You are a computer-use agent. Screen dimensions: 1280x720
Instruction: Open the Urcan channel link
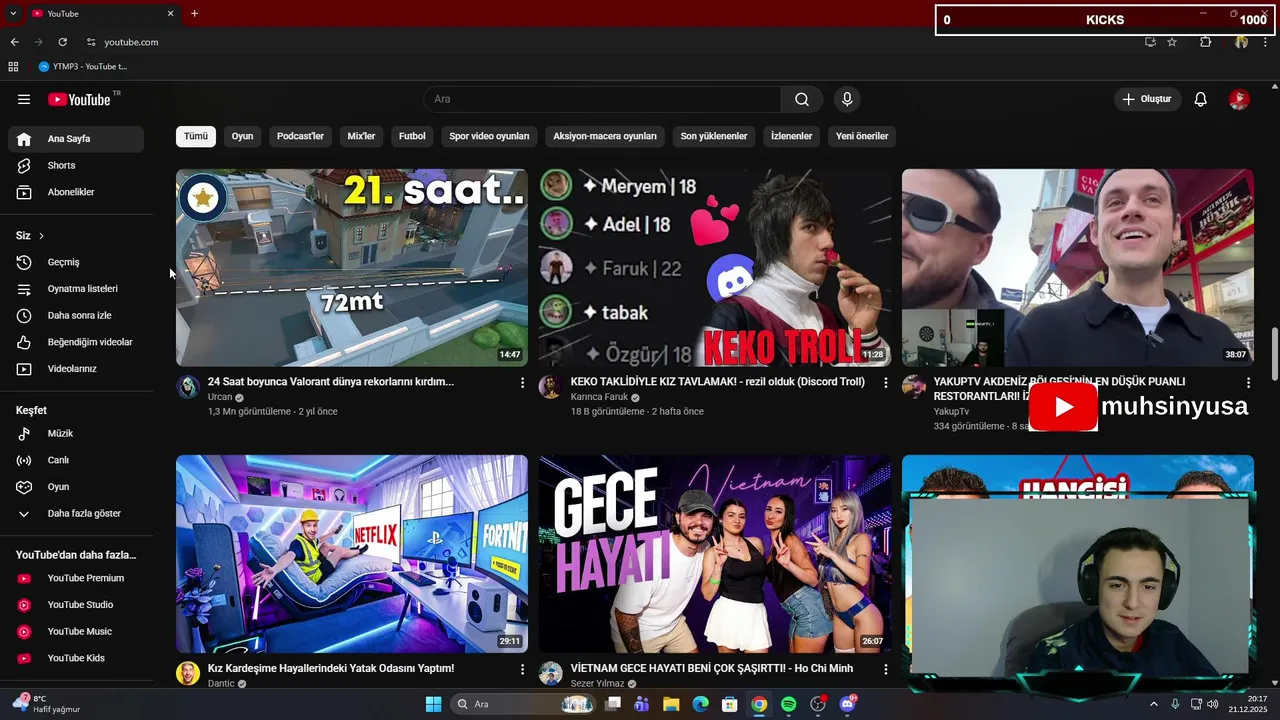click(220, 397)
